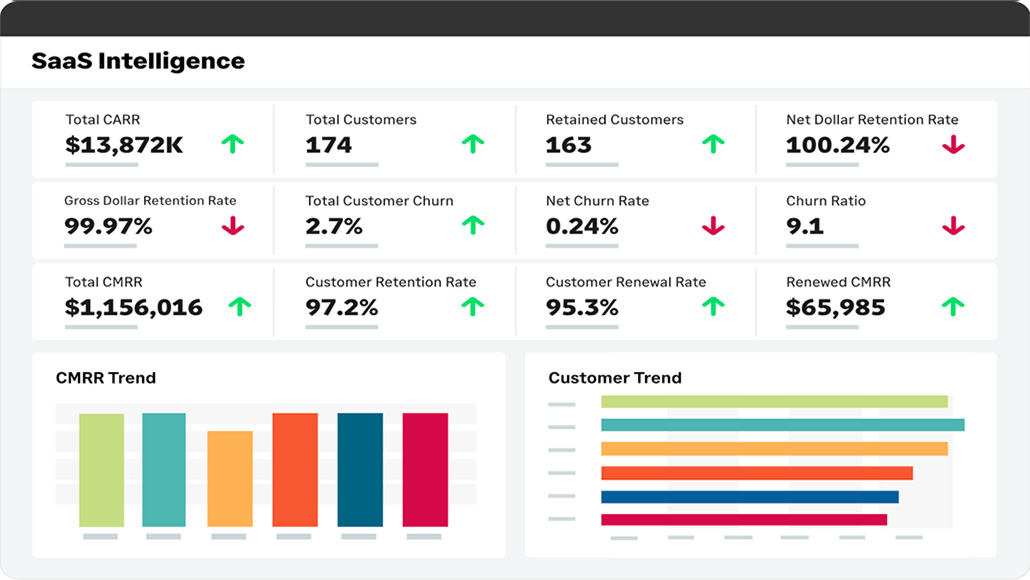Click the crimson bar in the CMRR Trend chart

(424, 470)
